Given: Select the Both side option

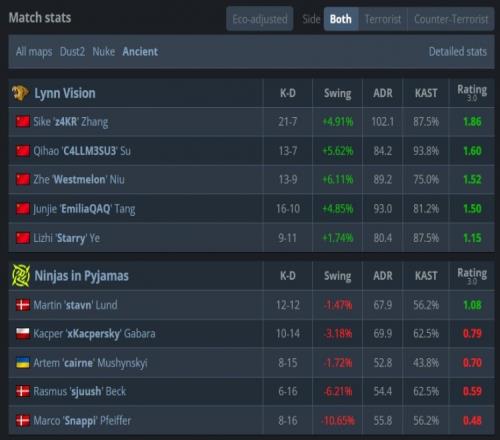Looking at the screenshot, I should coord(341,19).
